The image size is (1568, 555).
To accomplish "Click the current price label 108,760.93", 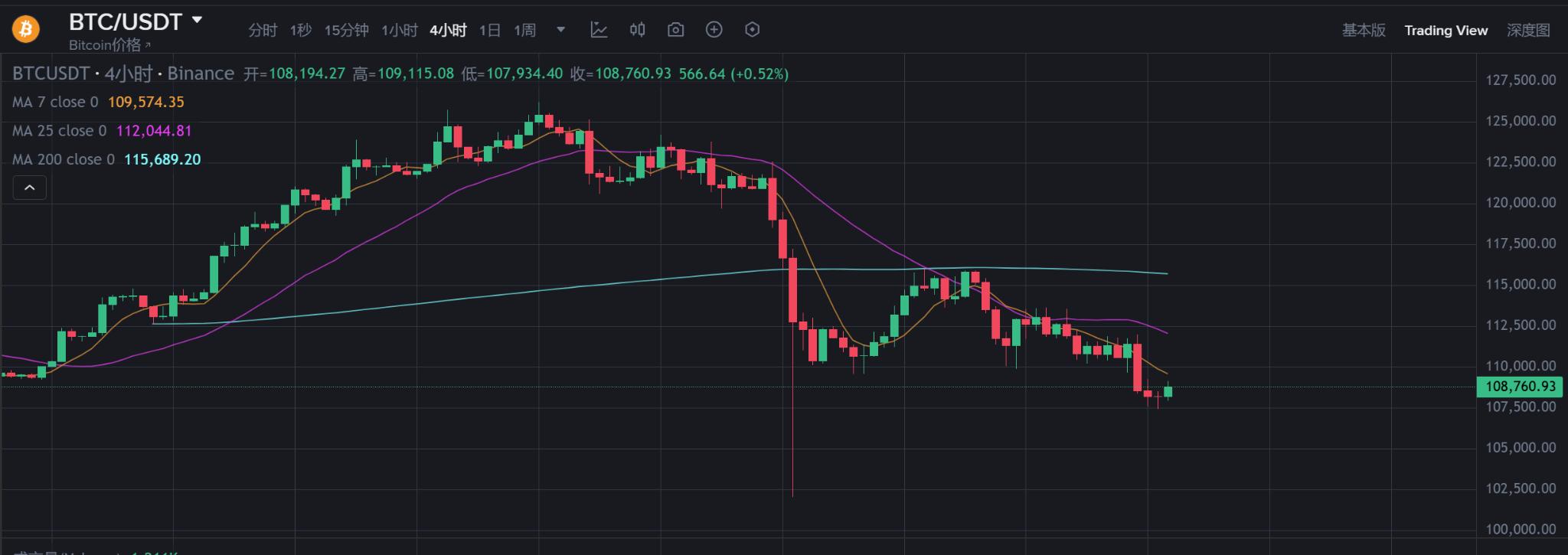I will pyautogui.click(x=1520, y=387).
